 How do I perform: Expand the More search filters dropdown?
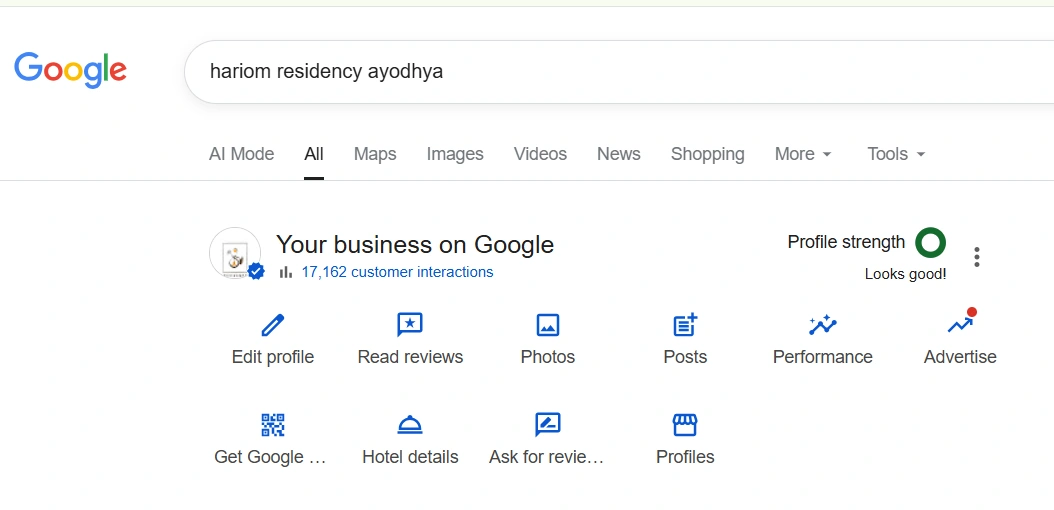[x=803, y=154]
